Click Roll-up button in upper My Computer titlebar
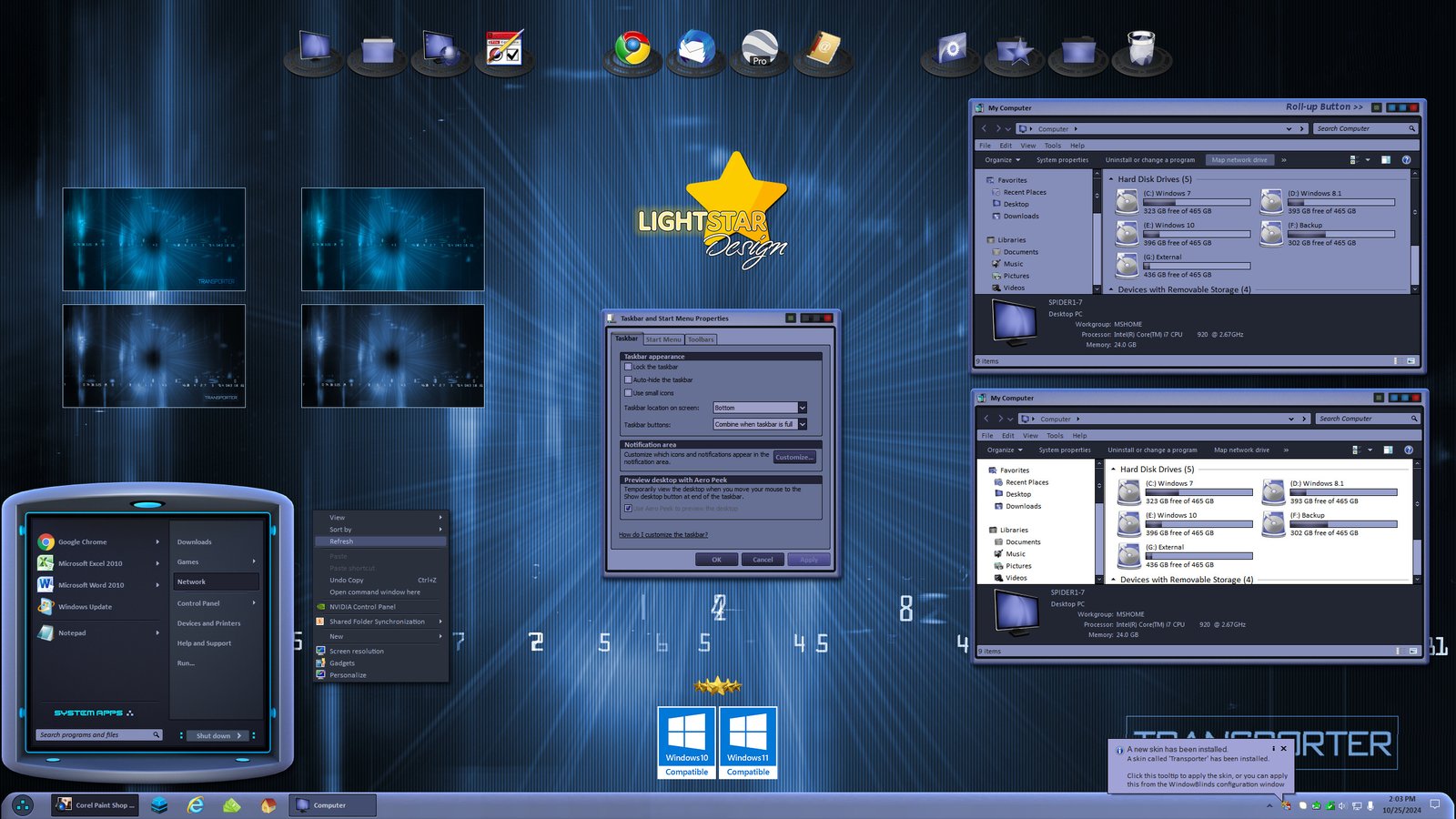This screenshot has height=819, width=1456. click(x=1377, y=107)
